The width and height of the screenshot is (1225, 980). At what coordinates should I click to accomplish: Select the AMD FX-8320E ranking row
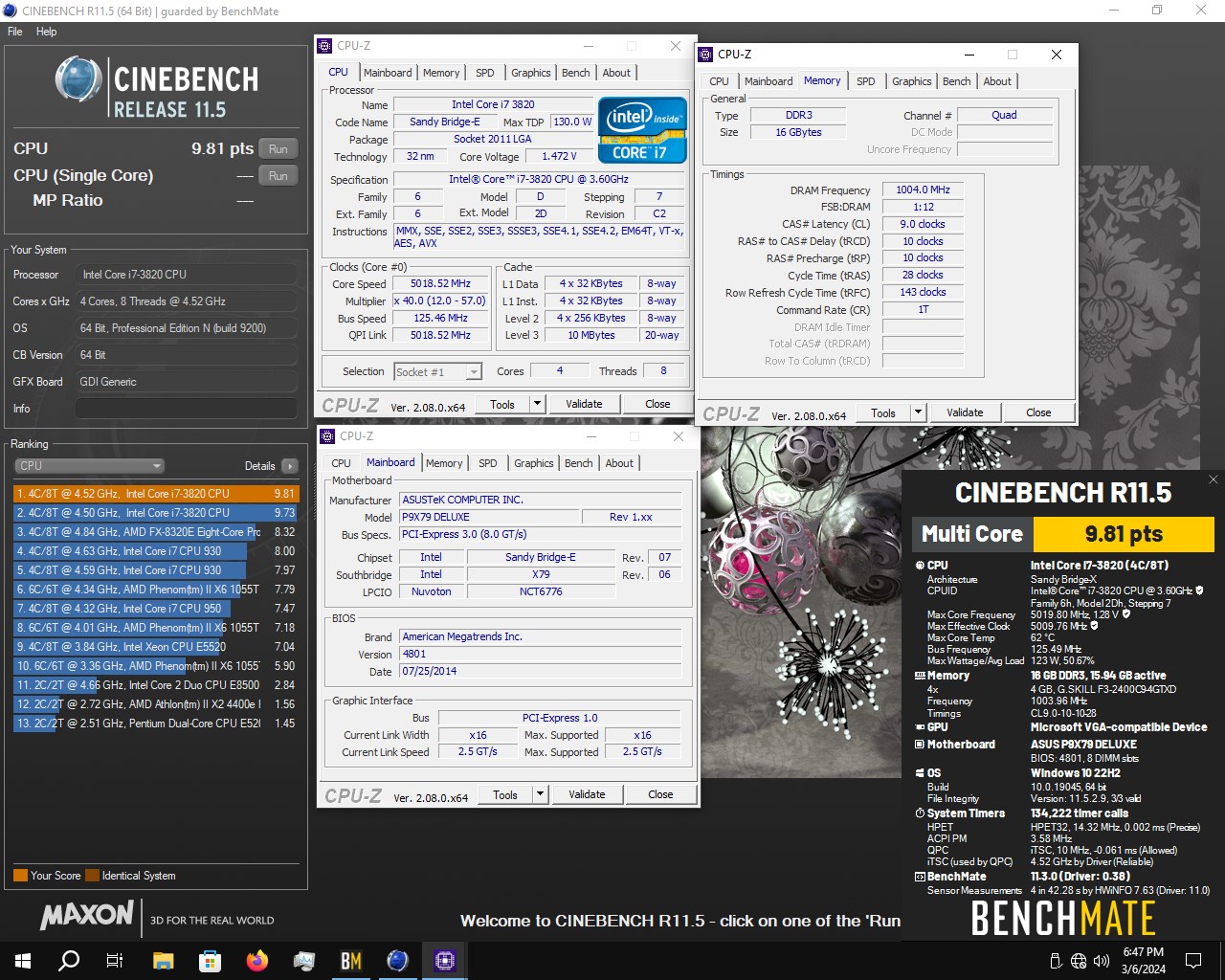pos(156,532)
